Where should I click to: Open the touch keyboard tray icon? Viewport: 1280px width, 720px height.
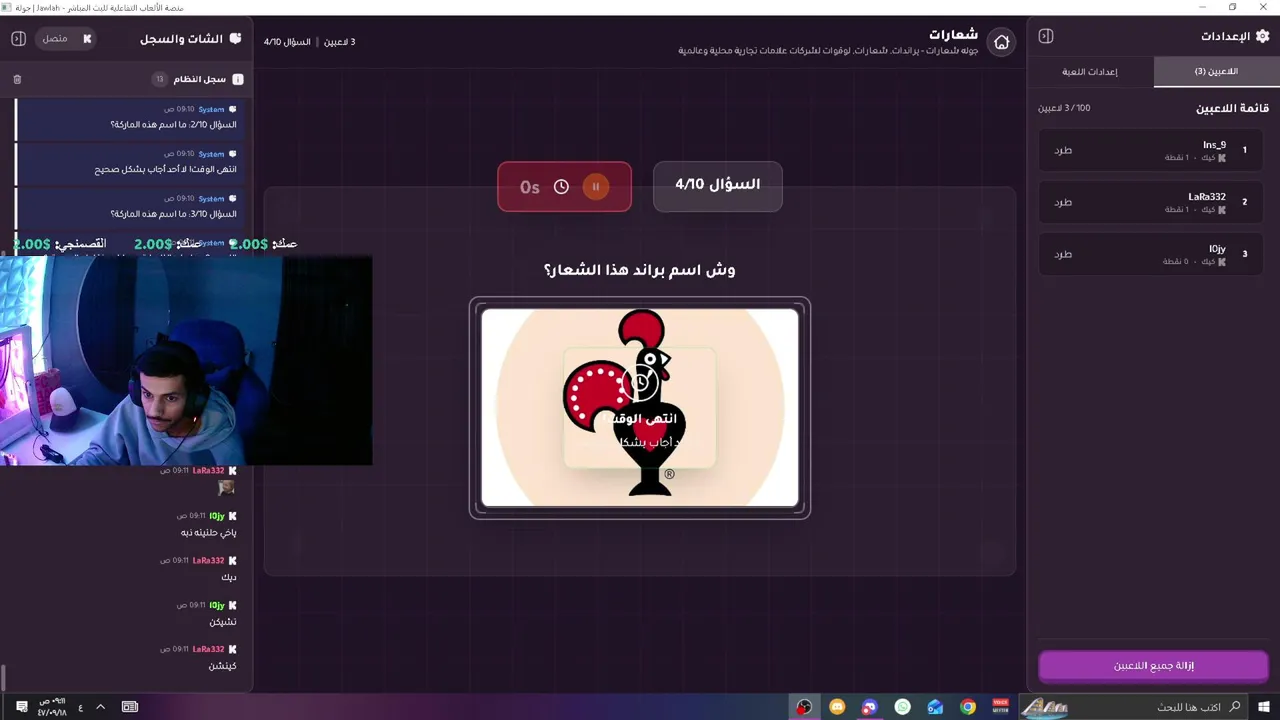point(130,707)
